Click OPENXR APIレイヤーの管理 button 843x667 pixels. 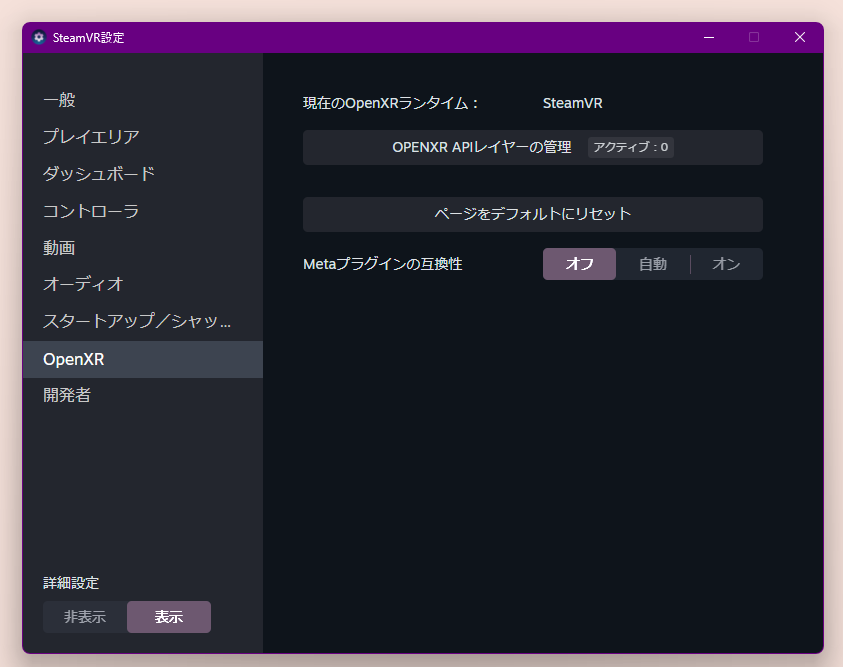pos(532,147)
